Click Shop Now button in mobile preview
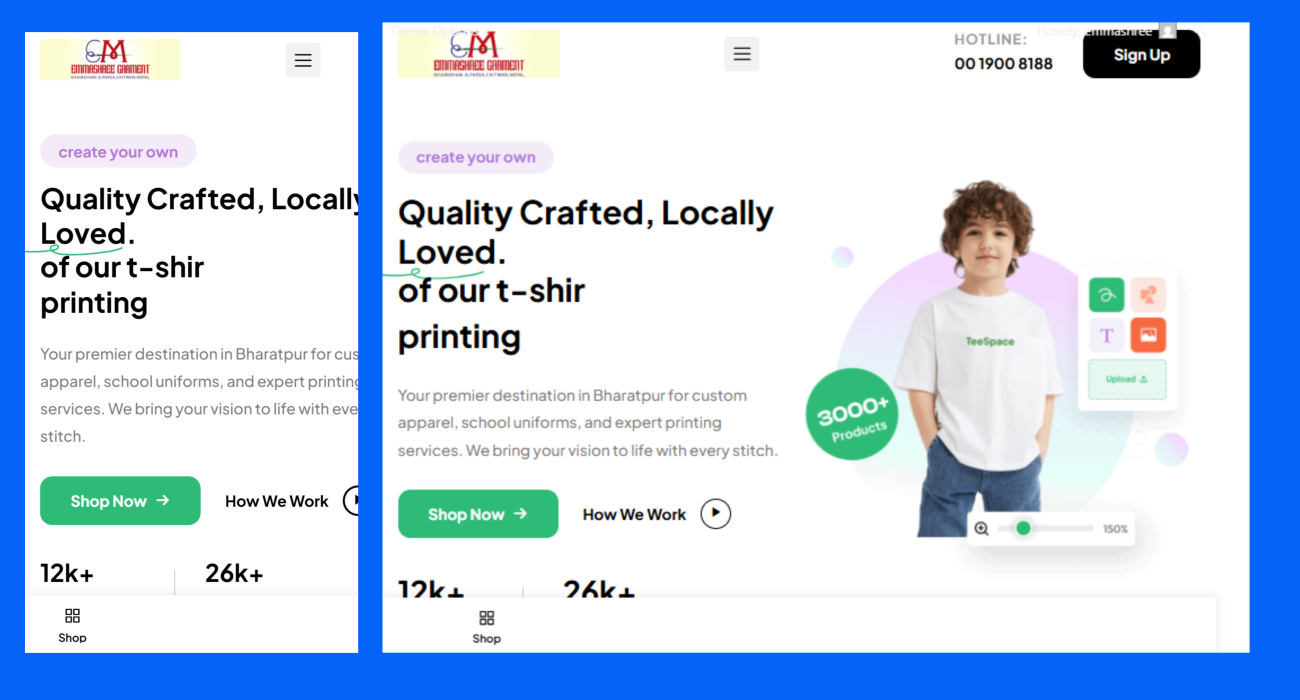 [120, 501]
